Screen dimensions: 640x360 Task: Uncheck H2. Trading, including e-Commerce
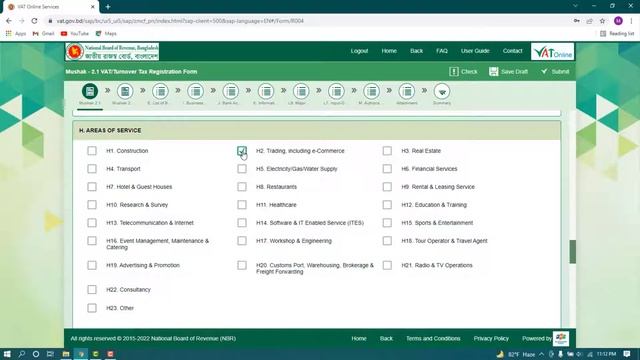click(x=242, y=151)
